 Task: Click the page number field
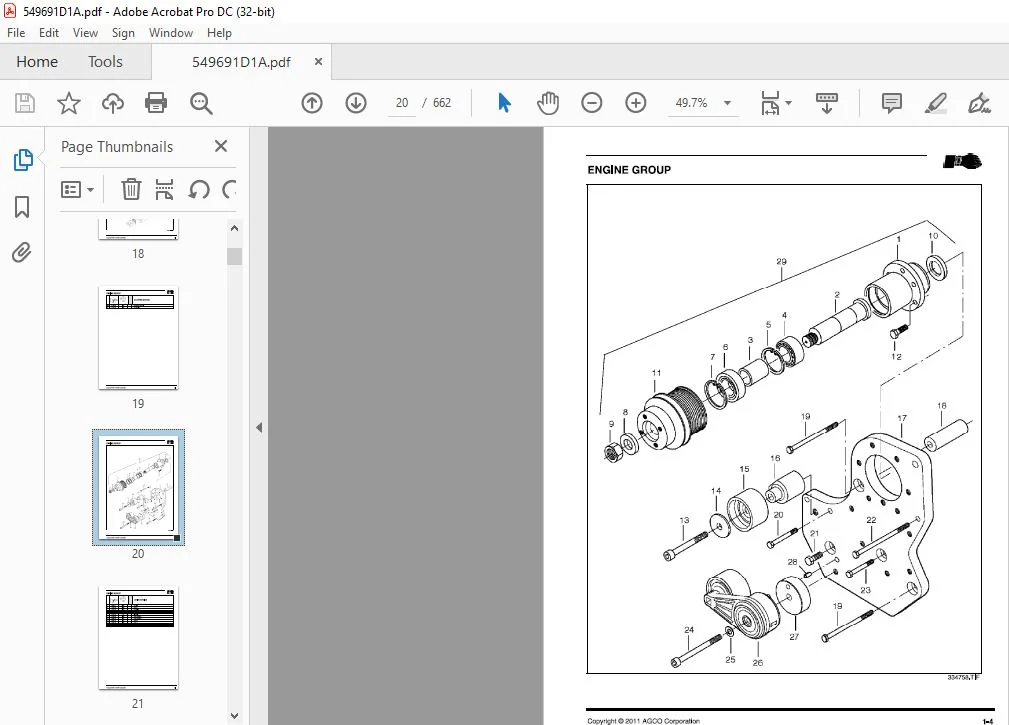pyautogui.click(x=402, y=103)
